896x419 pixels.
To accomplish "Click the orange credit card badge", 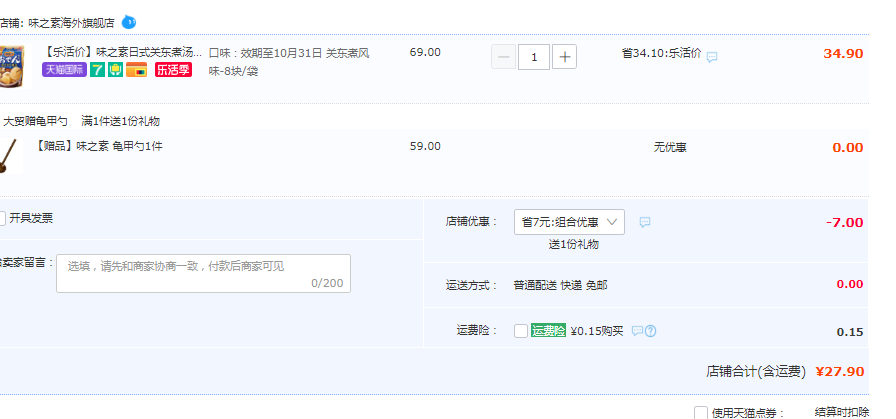I will [137, 70].
